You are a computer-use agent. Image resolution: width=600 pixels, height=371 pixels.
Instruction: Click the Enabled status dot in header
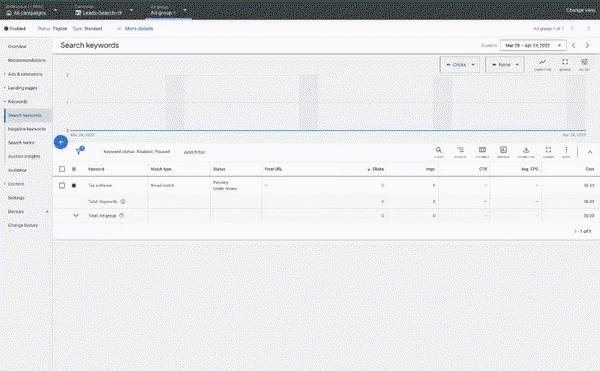pos(6,28)
